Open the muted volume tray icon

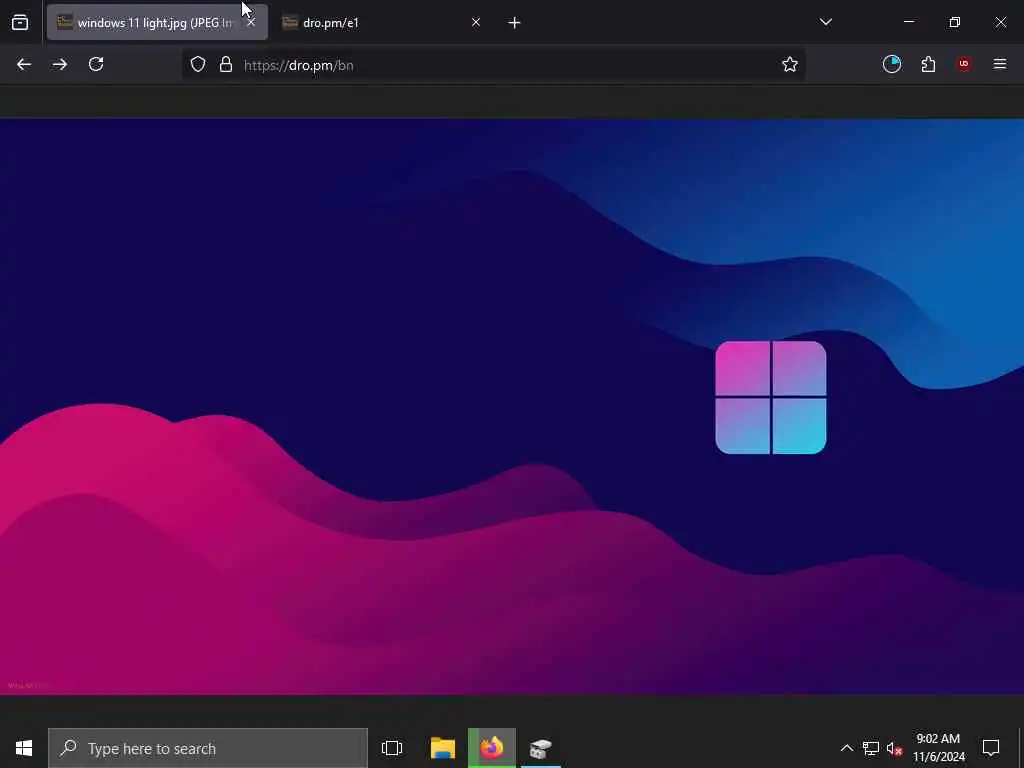(x=894, y=748)
